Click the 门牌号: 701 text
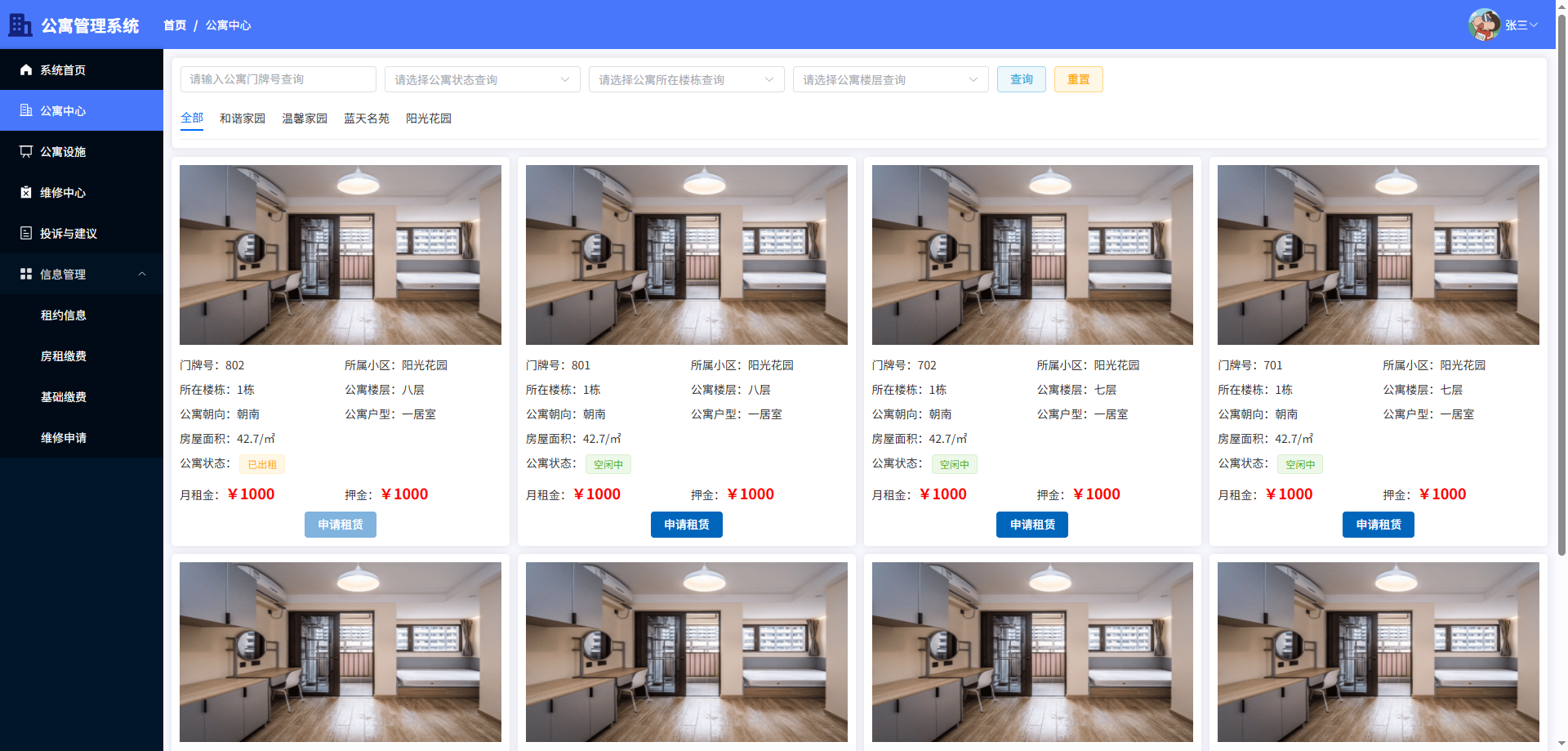Screen dimensions: 1568x751 [1250, 365]
